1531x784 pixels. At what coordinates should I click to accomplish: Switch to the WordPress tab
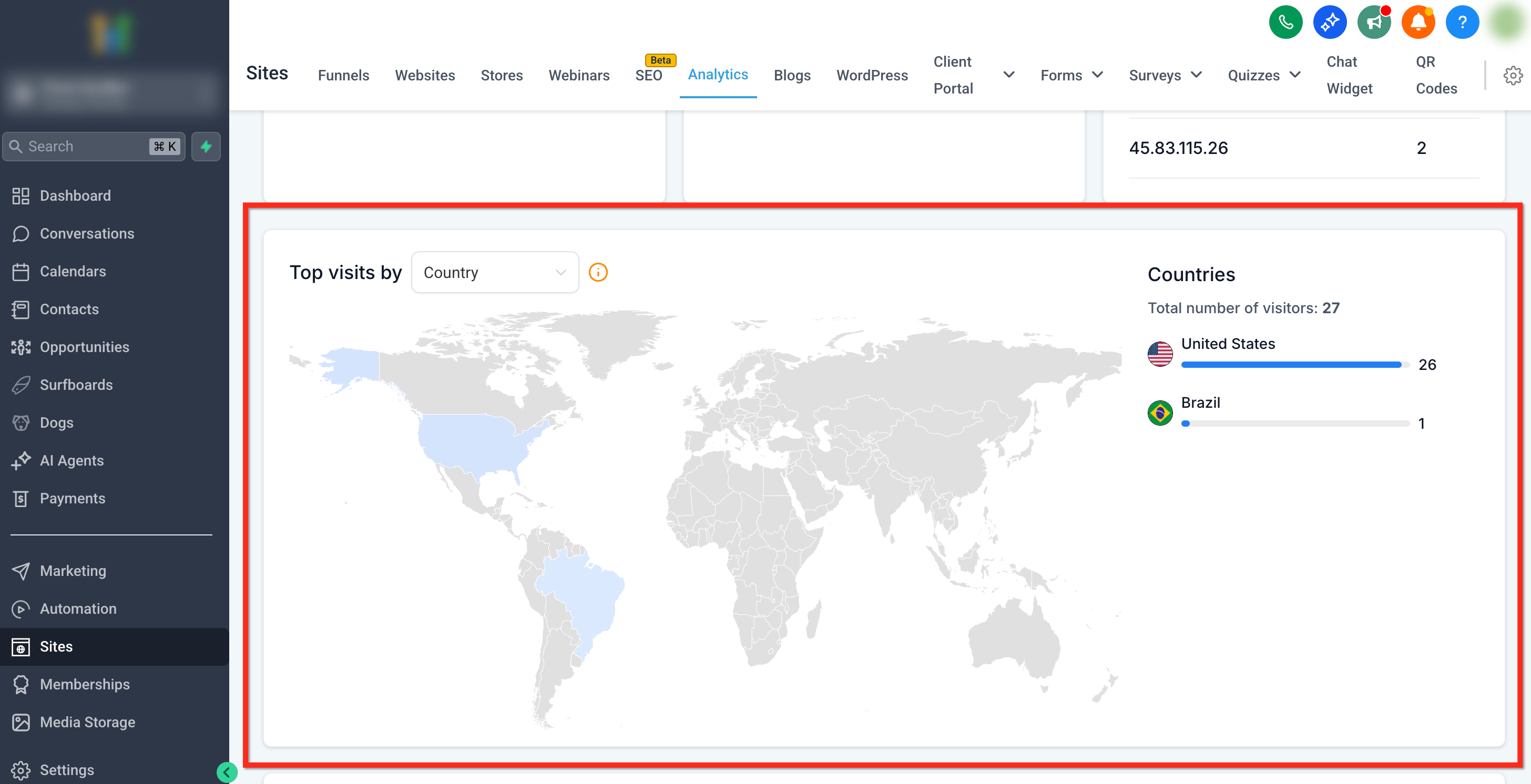(x=872, y=76)
